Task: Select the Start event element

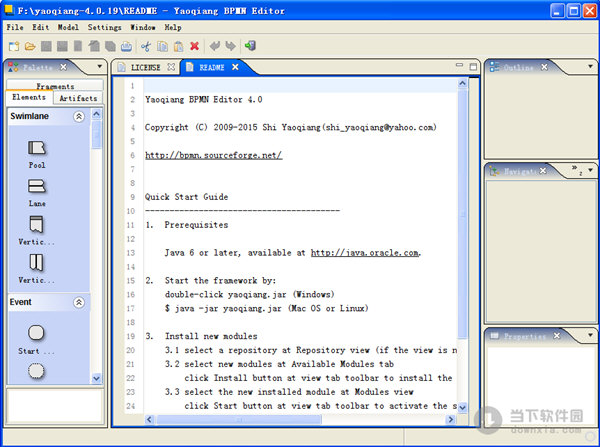Action: tap(36, 340)
